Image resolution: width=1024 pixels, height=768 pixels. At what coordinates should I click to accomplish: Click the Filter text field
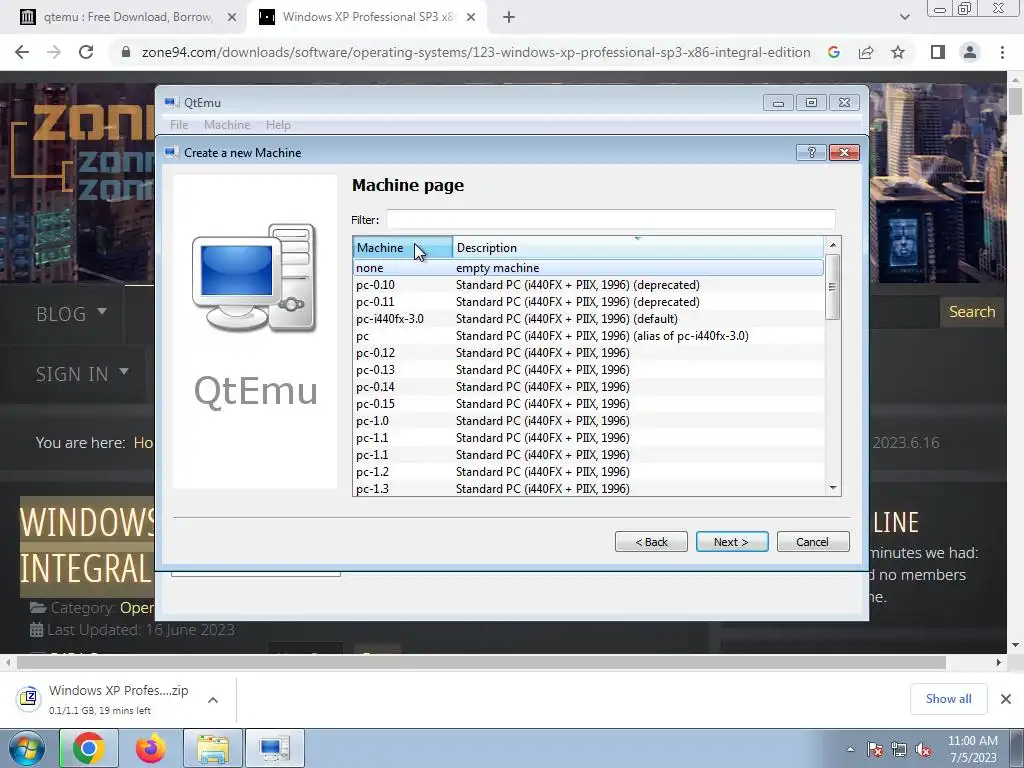611,219
